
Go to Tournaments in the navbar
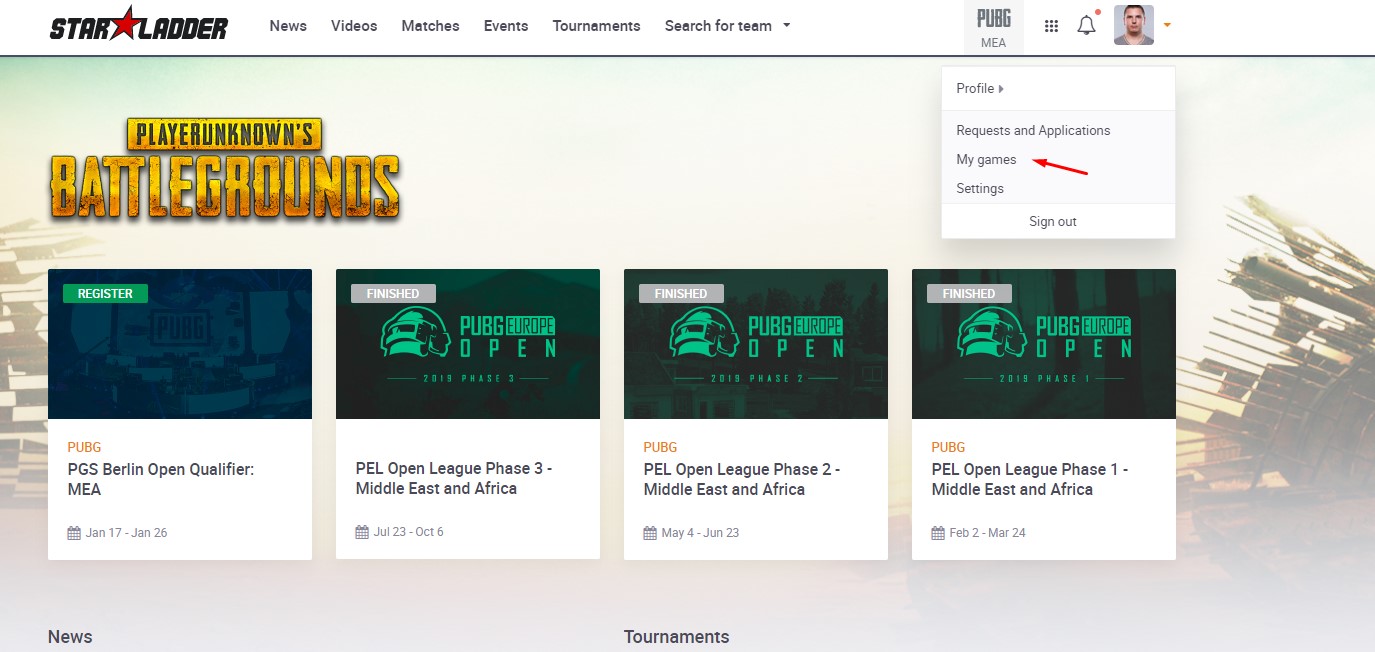(x=596, y=26)
